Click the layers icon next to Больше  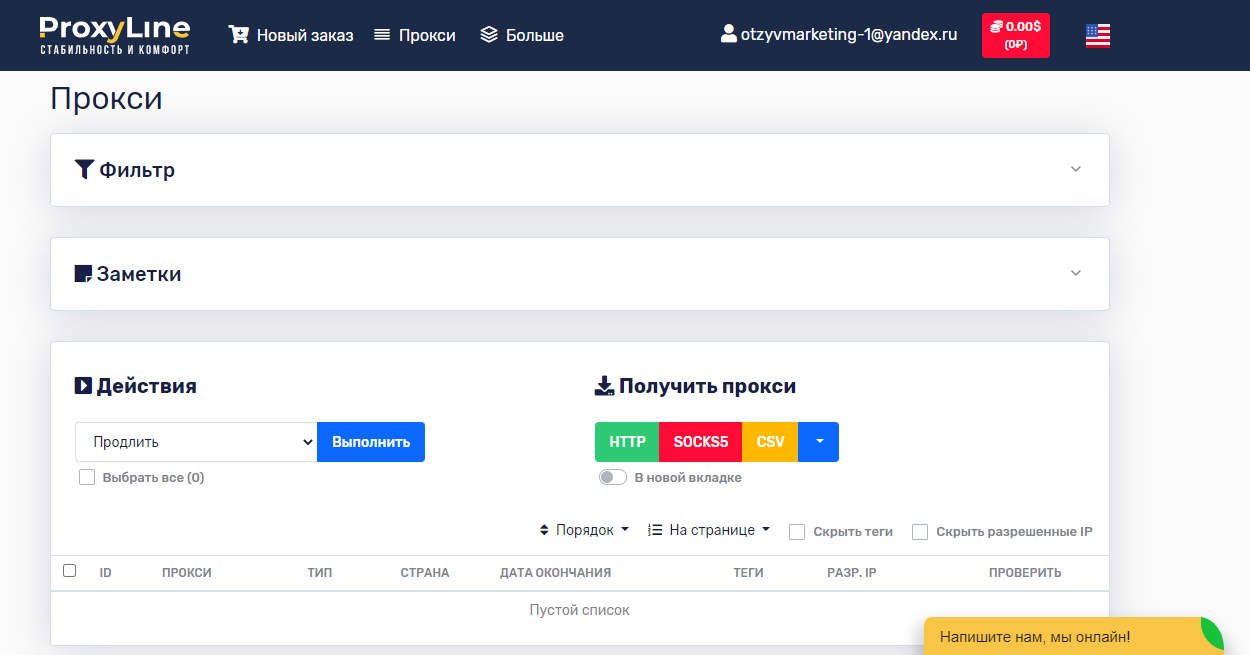click(489, 35)
